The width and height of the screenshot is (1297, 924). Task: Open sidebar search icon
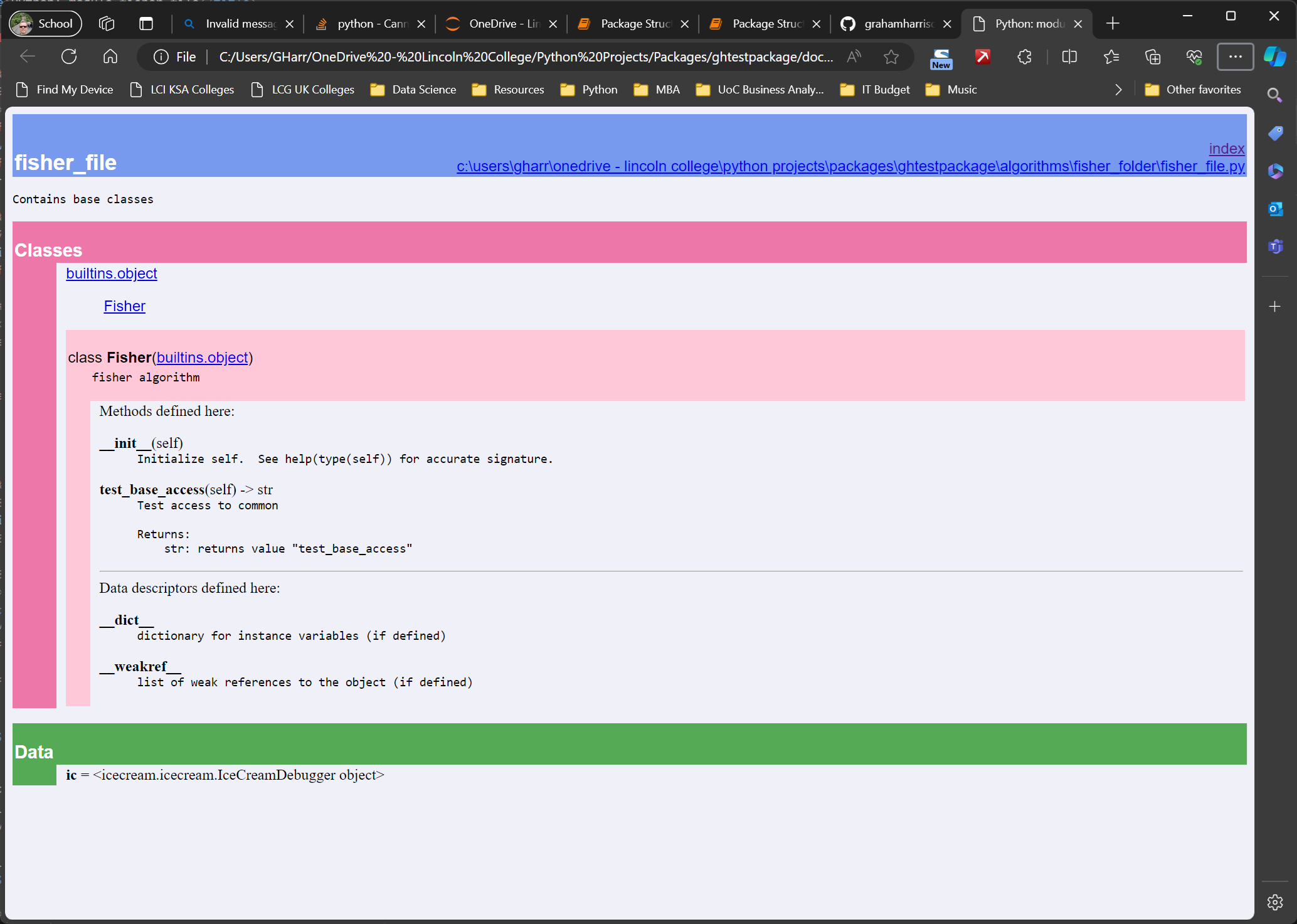(1274, 95)
